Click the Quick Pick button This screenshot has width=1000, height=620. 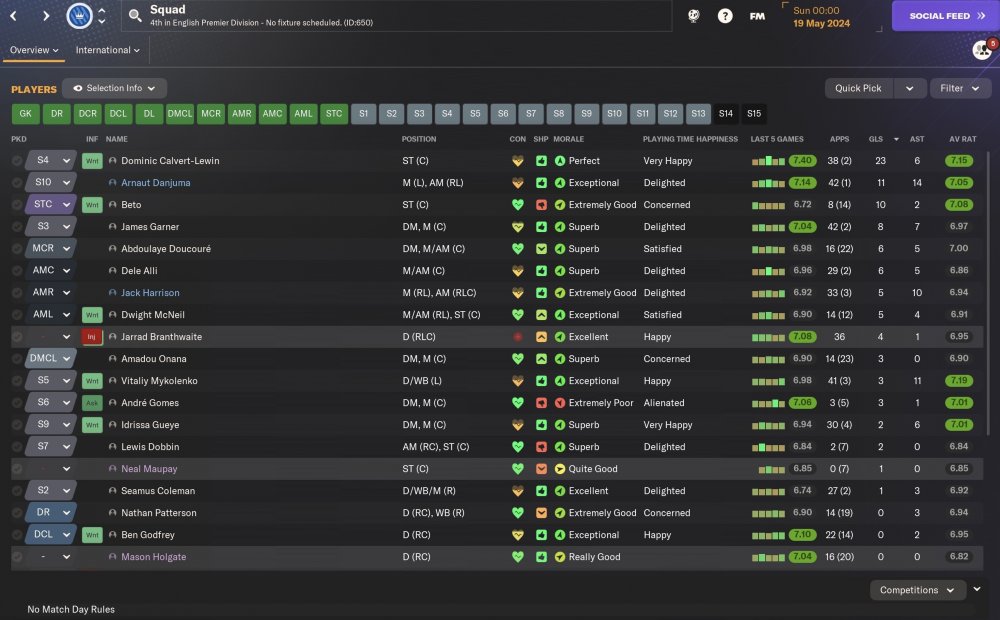pos(858,88)
